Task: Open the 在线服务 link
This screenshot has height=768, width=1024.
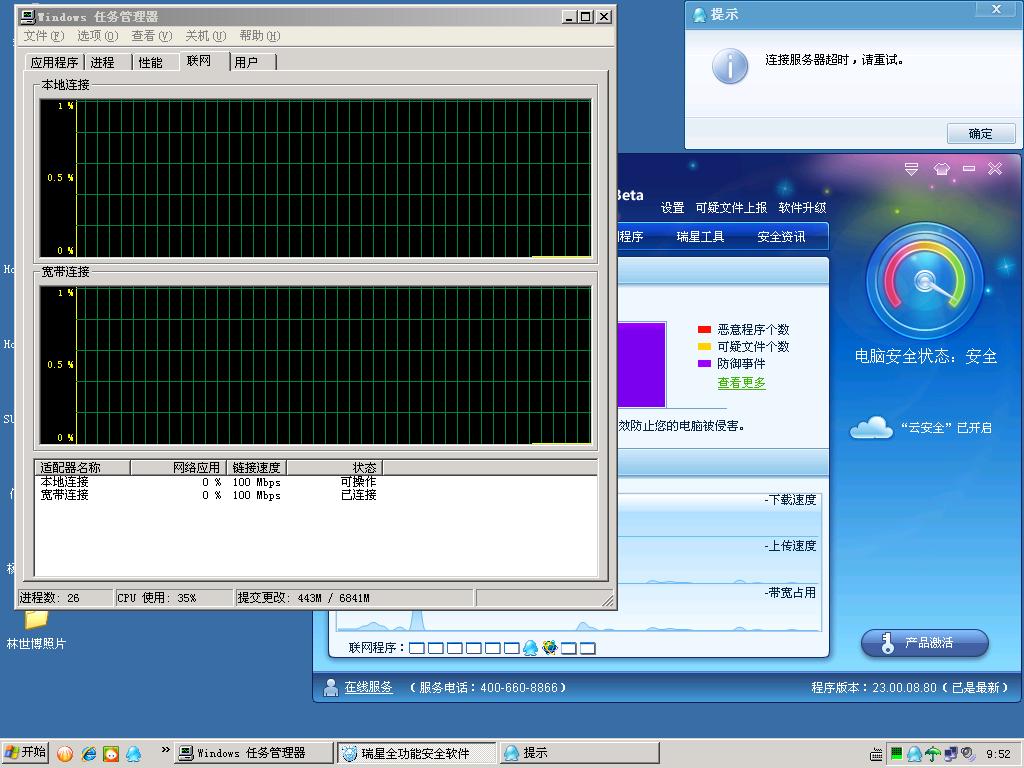Action: [368, 687]
